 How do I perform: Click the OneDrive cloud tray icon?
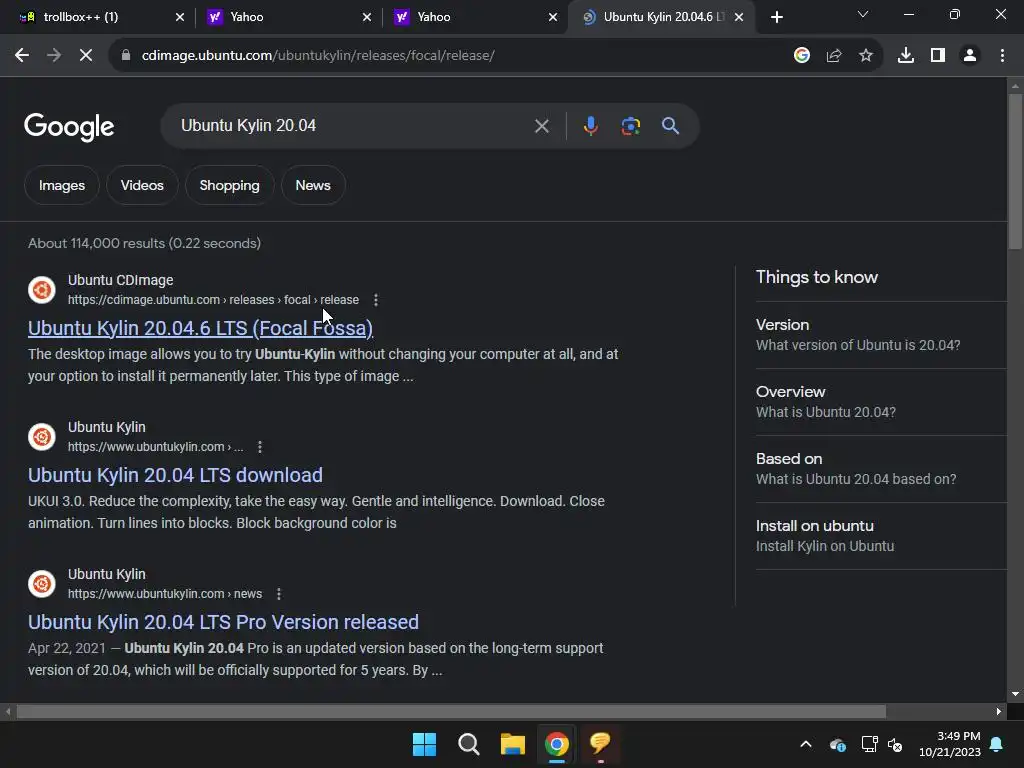[838, 744]
